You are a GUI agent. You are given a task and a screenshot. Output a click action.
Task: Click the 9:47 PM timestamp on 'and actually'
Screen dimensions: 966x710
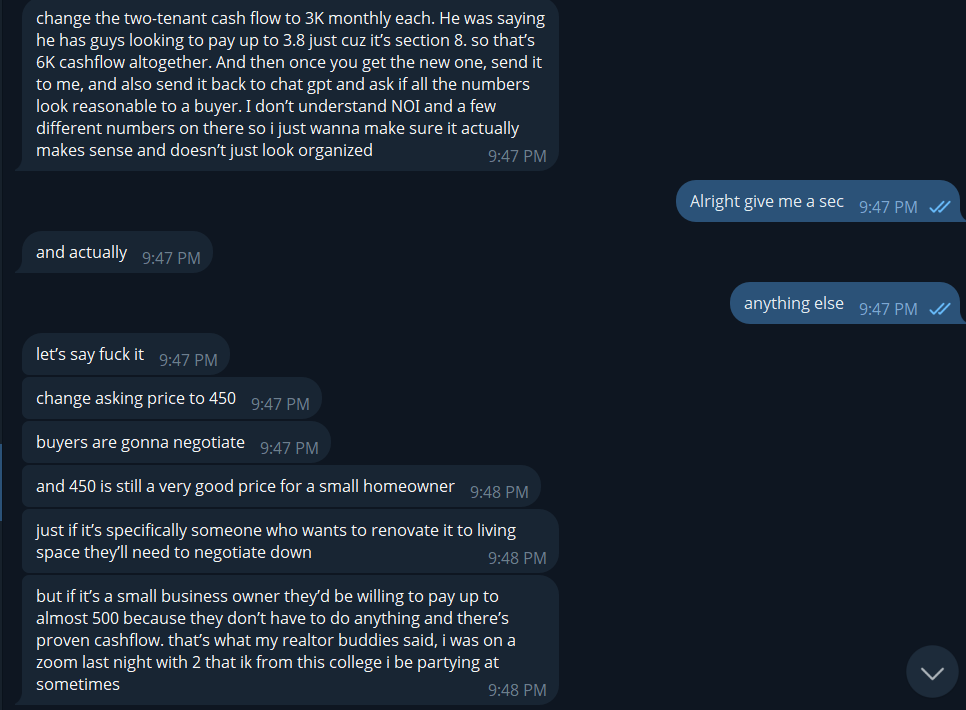171,257
